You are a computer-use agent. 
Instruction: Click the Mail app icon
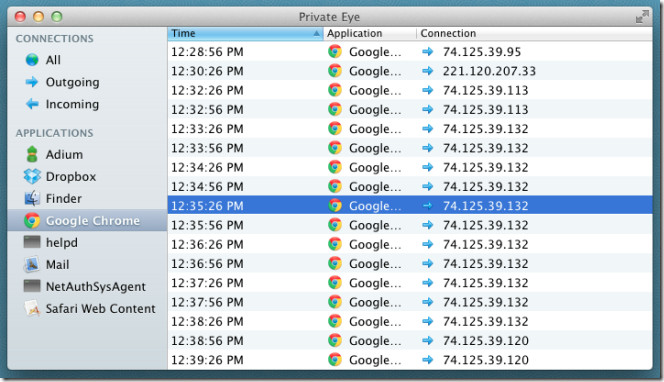pyautogui.click(x=32, y=264)
